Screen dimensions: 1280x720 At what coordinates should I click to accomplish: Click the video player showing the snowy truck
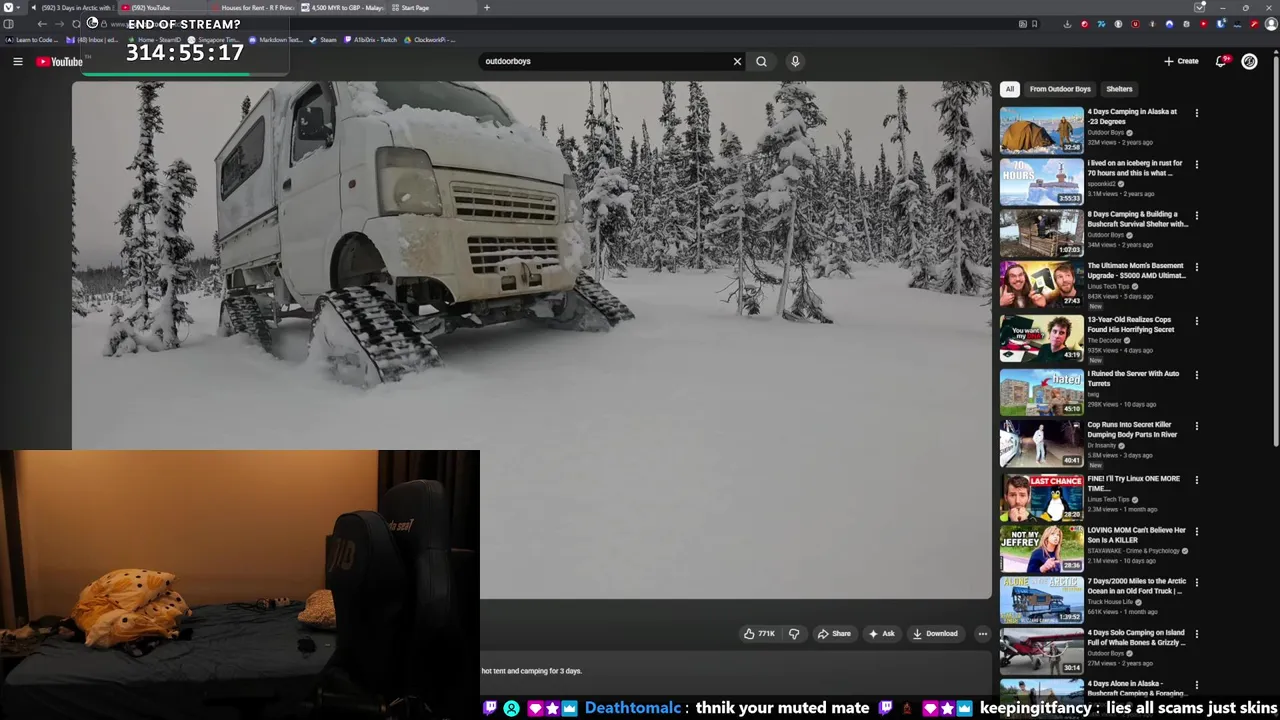coord(531,340)
